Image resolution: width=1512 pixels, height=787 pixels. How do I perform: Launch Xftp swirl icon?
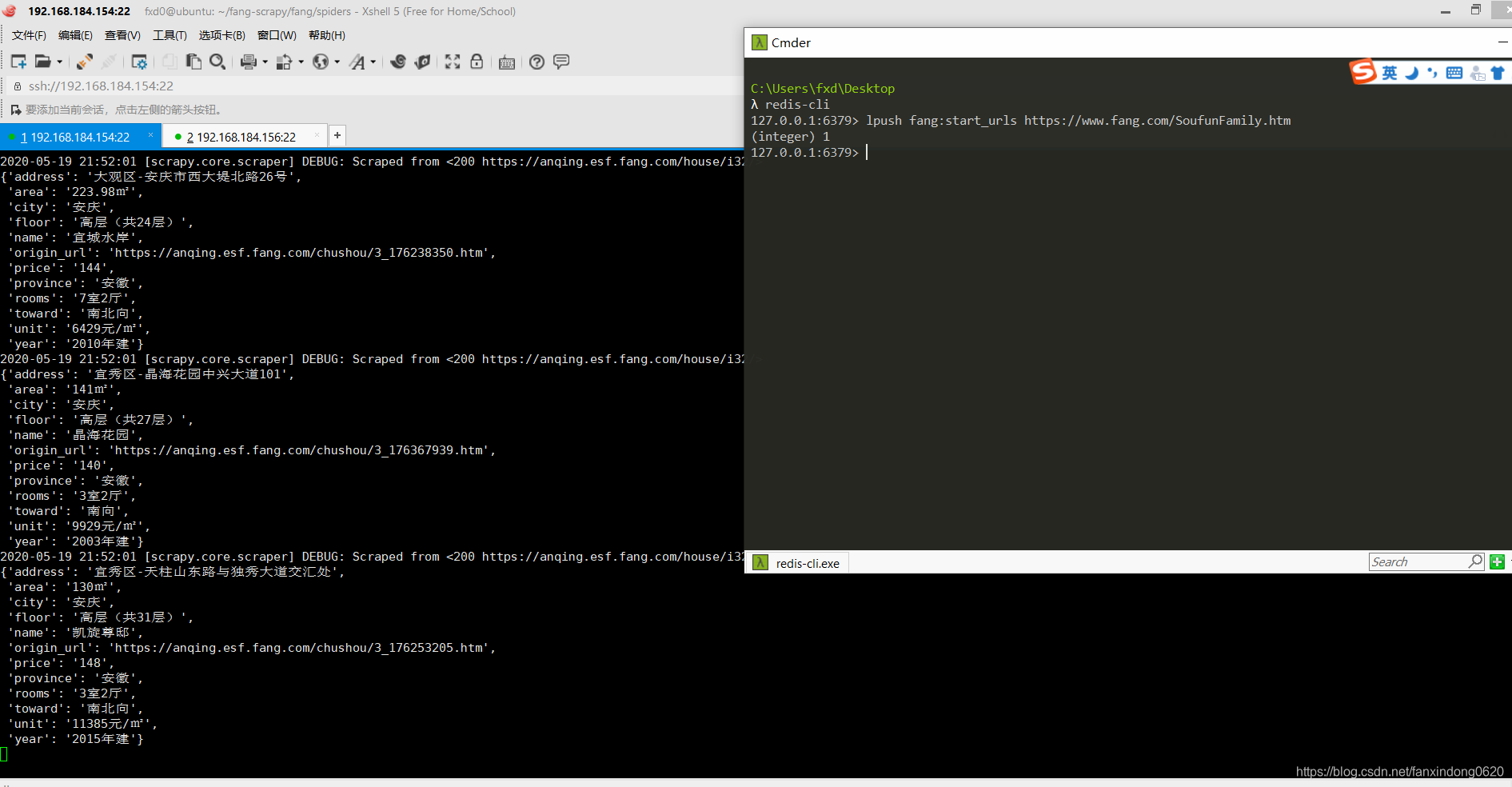pos(398,62)
